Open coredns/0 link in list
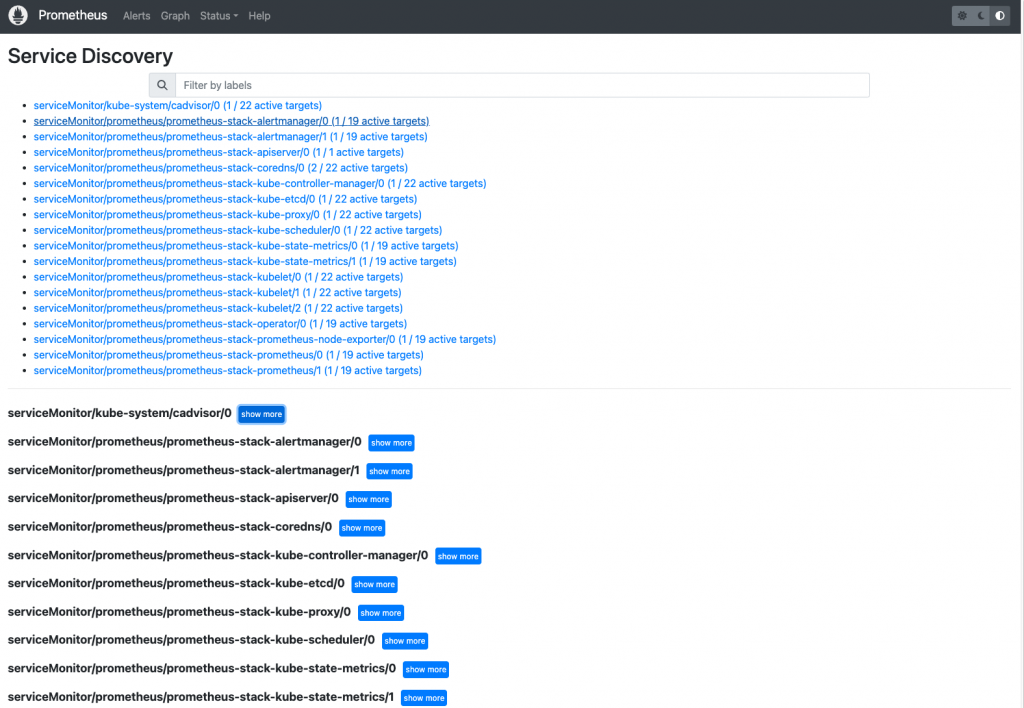 coord(221,168)
